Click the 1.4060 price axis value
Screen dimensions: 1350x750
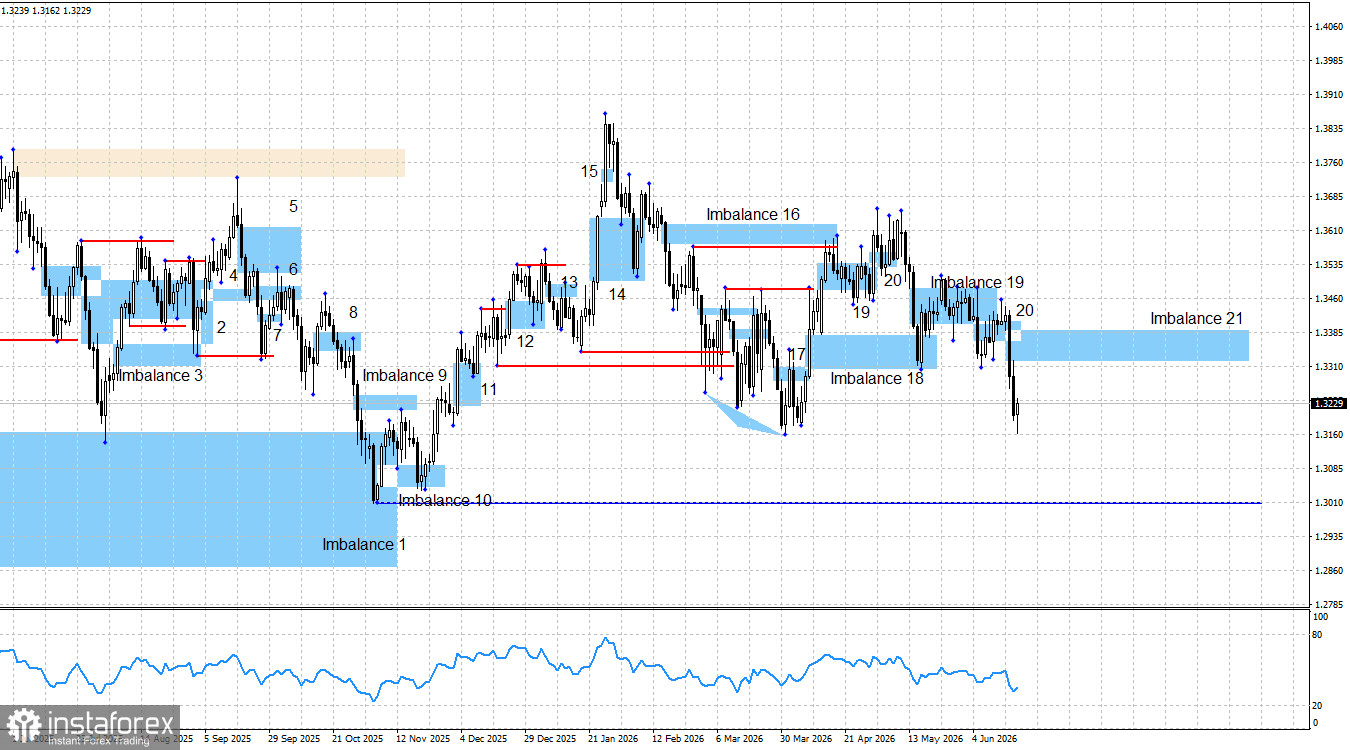click(x=1329, y=27)
